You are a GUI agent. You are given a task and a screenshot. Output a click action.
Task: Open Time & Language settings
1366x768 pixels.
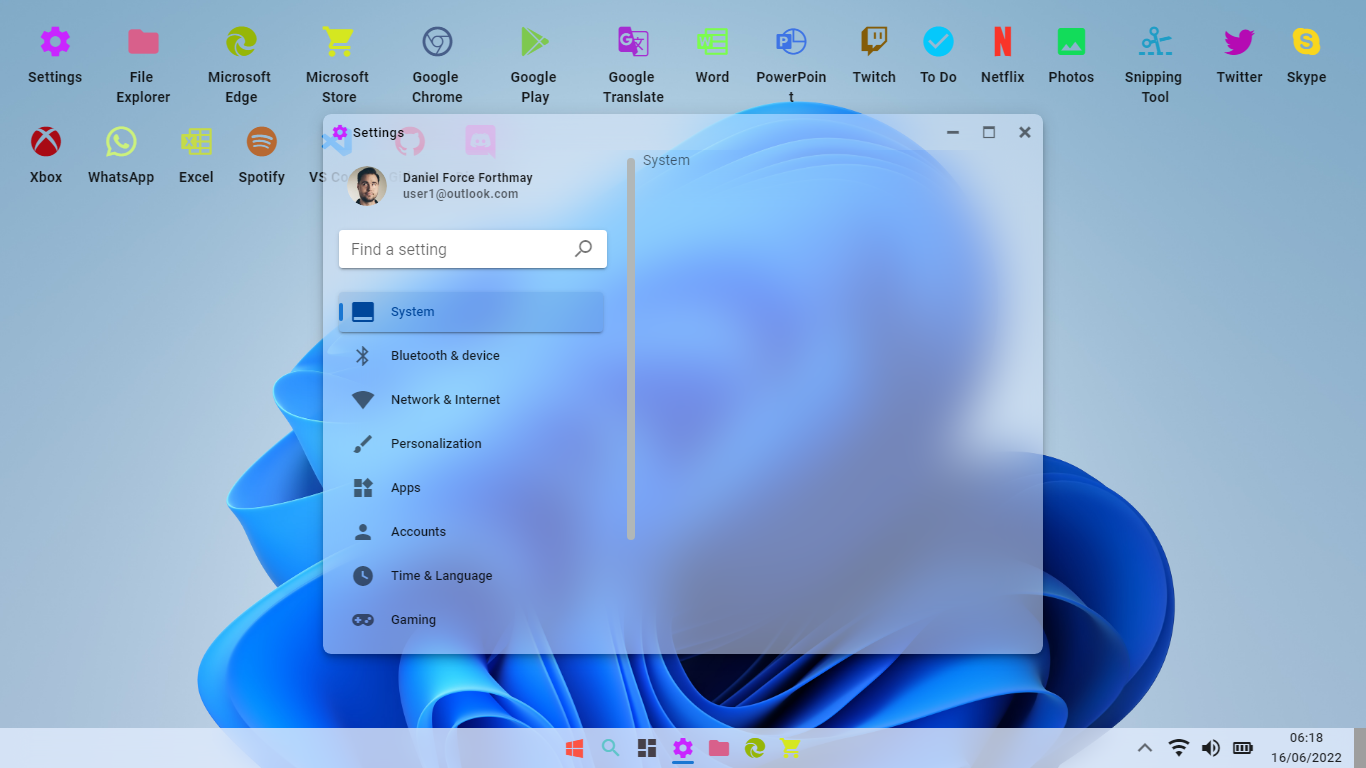(471, 576)
